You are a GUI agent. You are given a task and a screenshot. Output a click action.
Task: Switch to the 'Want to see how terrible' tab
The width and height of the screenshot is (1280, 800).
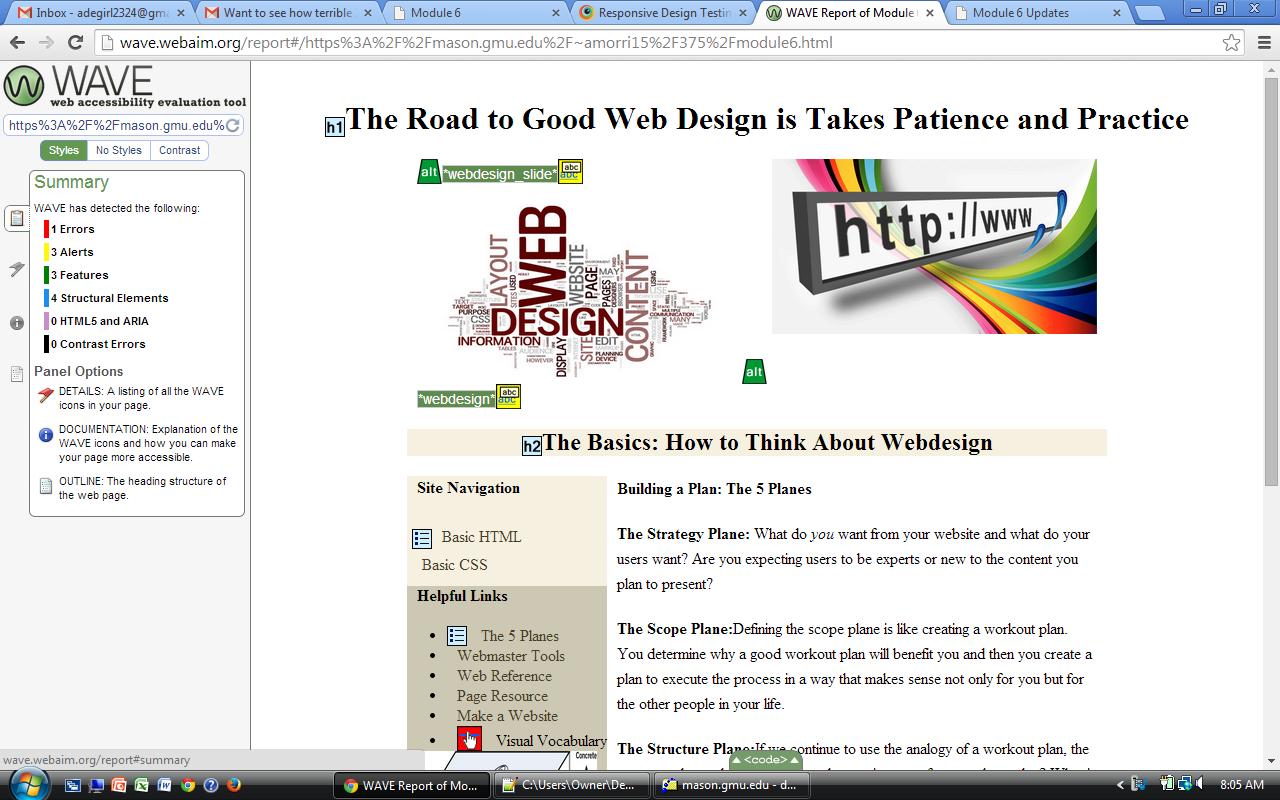tap(285, 13)
